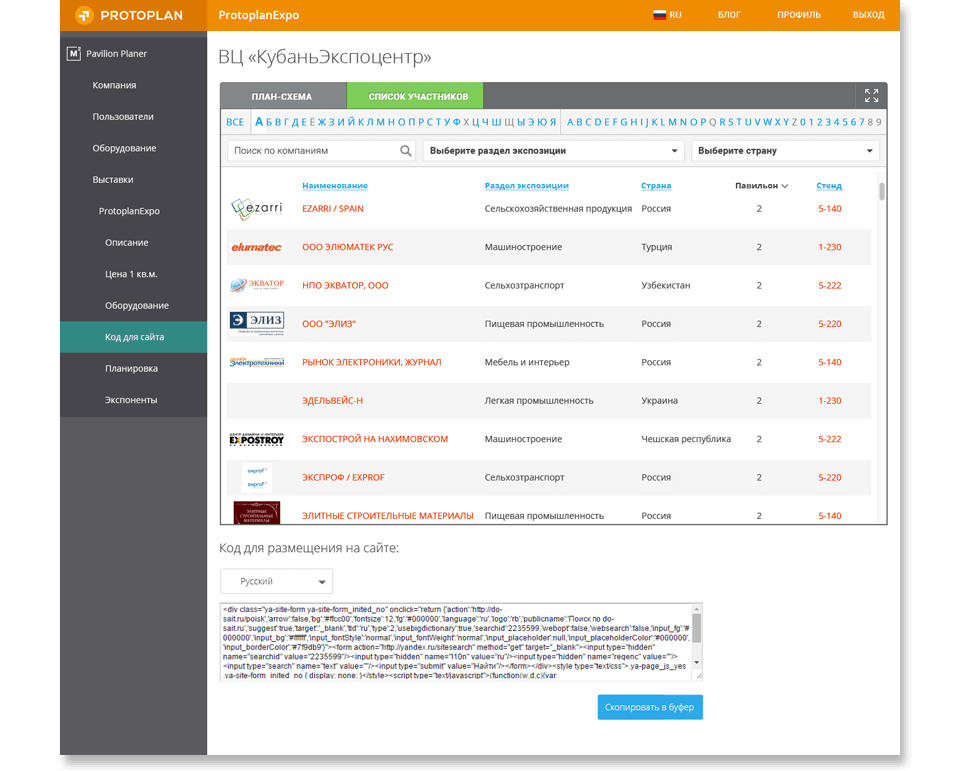Open the Русский language dropdown
This screenshot has width=960, height=771.
(x=277, y=581)
